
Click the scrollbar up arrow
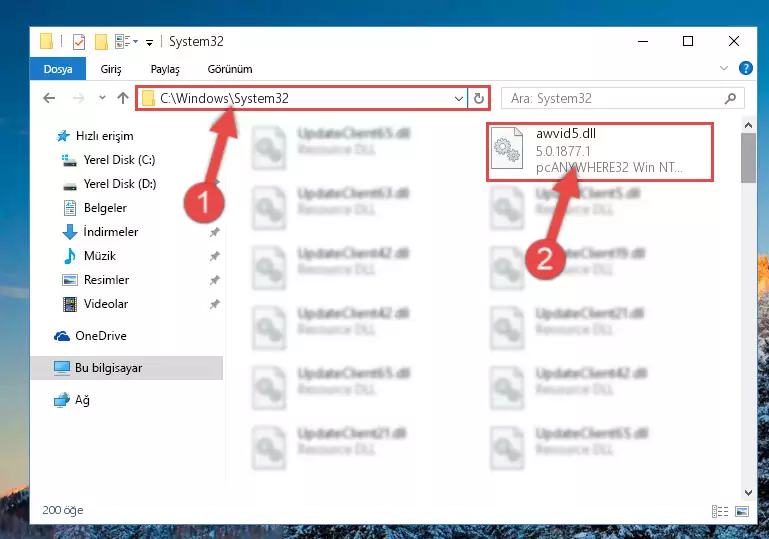coord(748,126)
